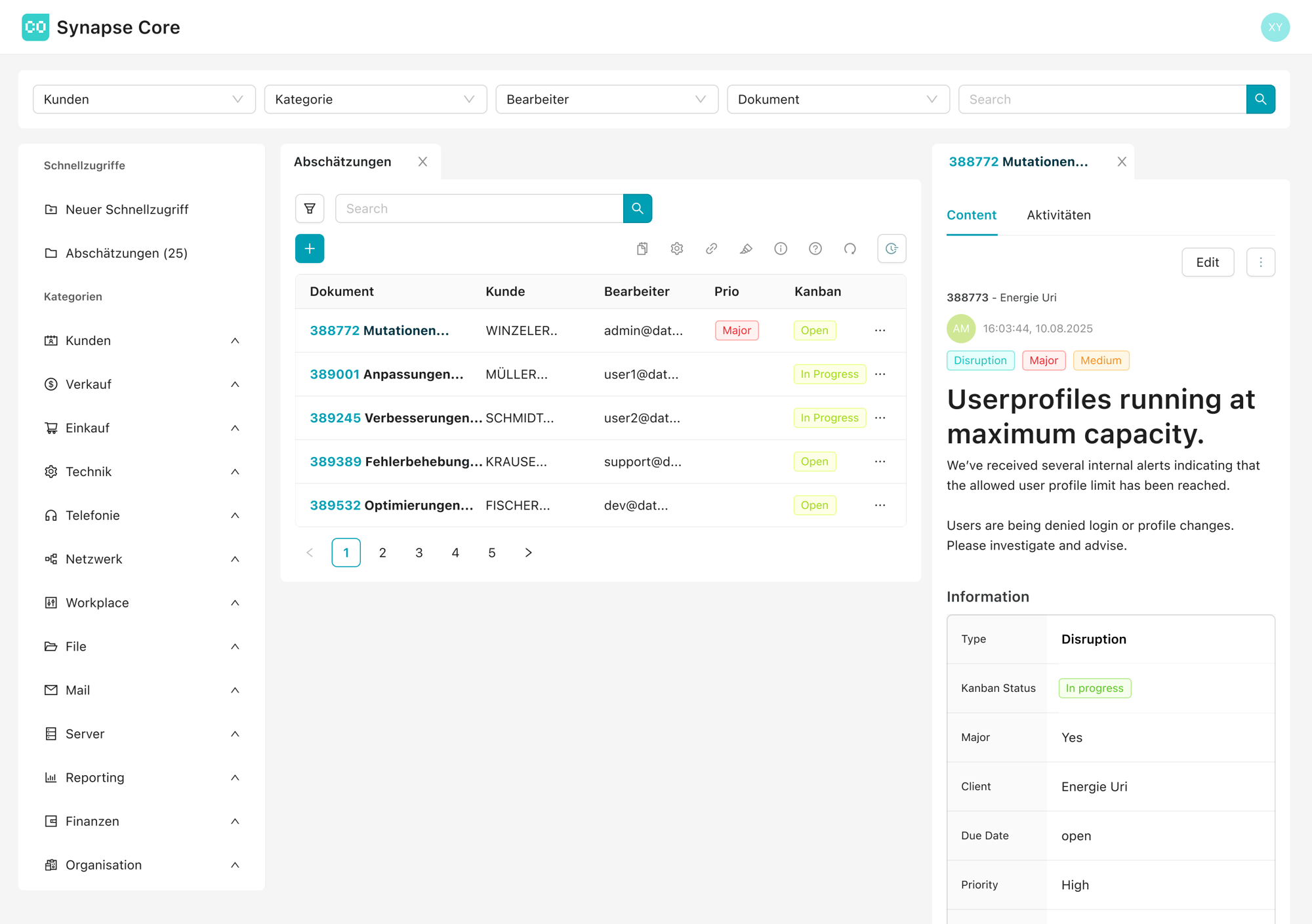Open table settings via the gear icon

677,249
